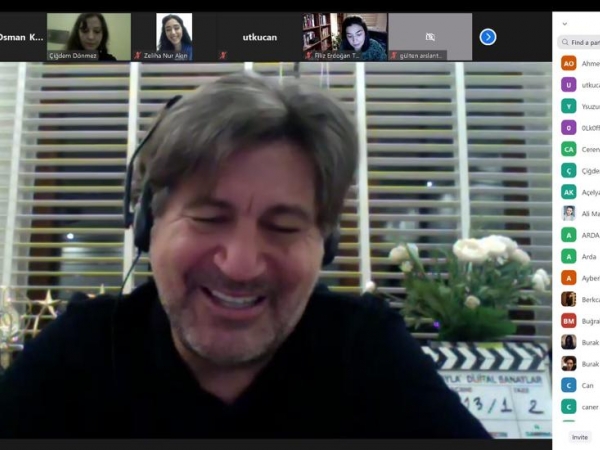Show the next page of video thumbnails
This screenshot has height=450, width=600.
click(x=488, y=37)
